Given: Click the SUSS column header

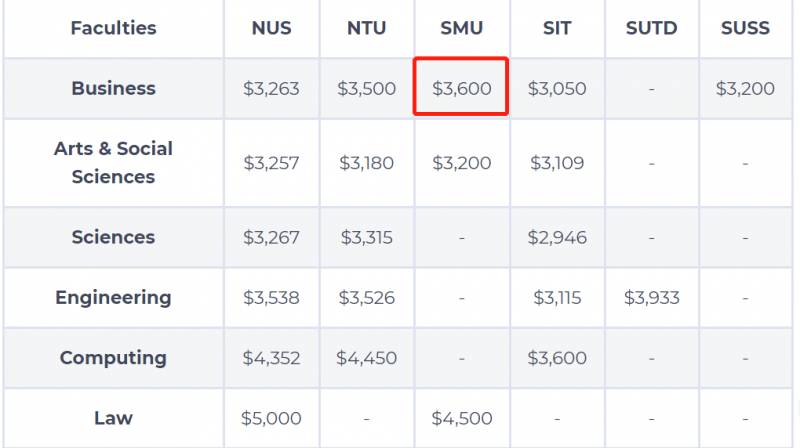Looking at the screenshot, I should coord(745,28).
